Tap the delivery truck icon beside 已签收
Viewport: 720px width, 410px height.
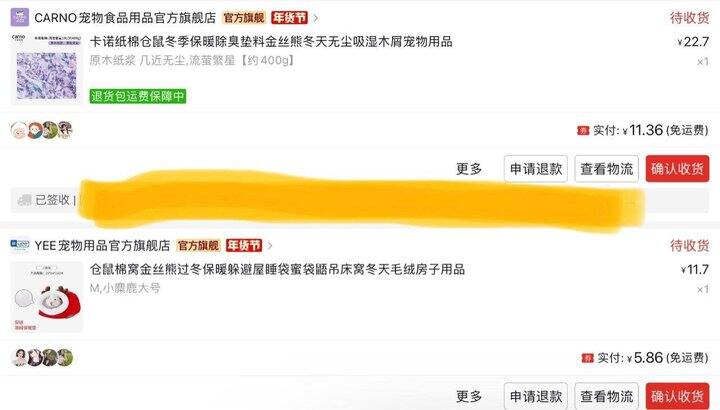24,200
